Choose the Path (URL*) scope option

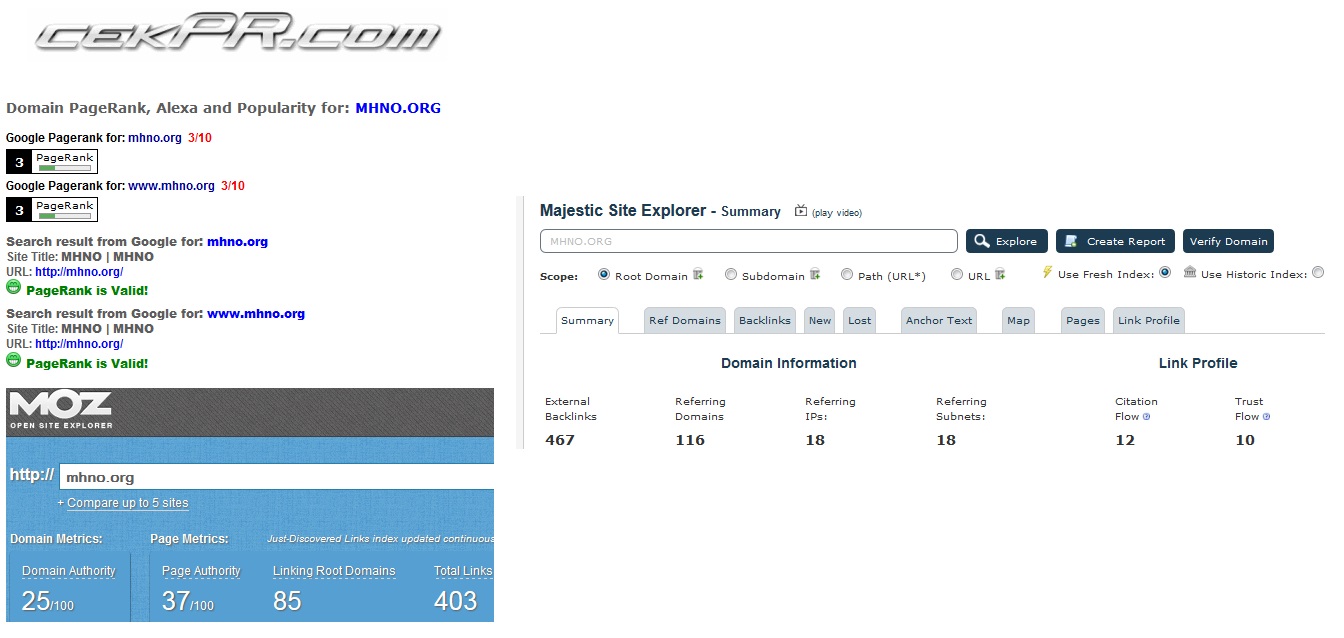coord(847,274)
